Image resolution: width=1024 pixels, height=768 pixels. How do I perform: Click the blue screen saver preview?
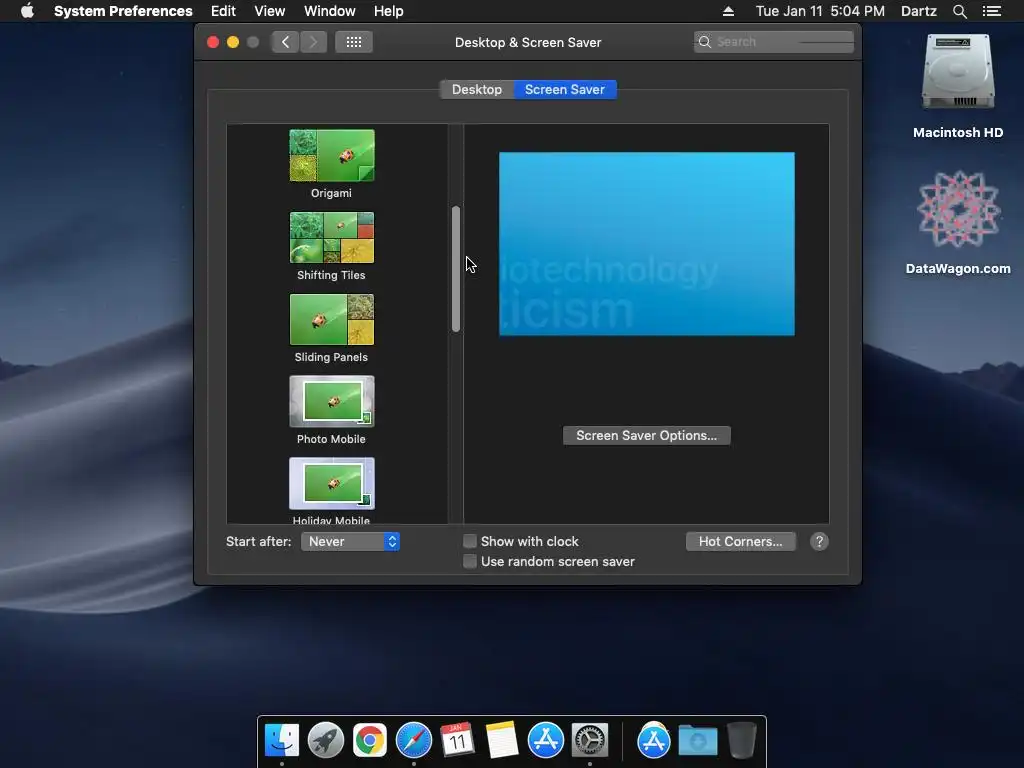(647, 244)
